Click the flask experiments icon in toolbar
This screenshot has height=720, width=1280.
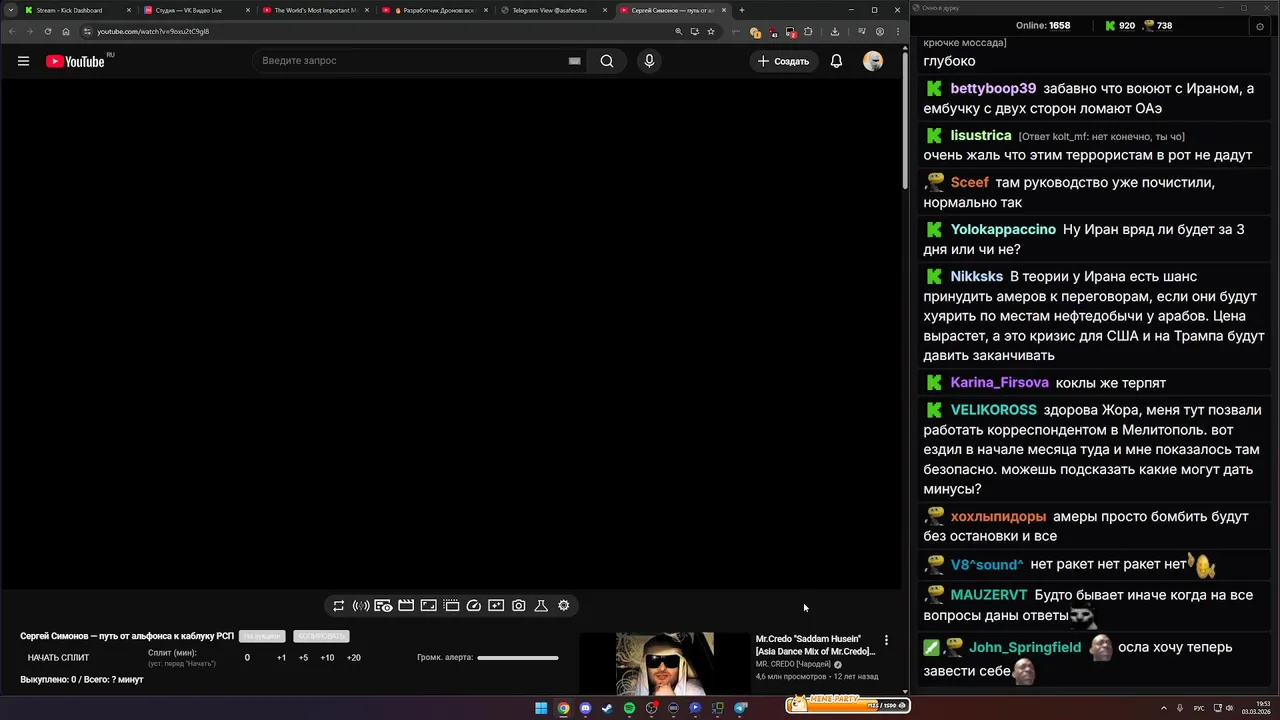click(541, 606)
